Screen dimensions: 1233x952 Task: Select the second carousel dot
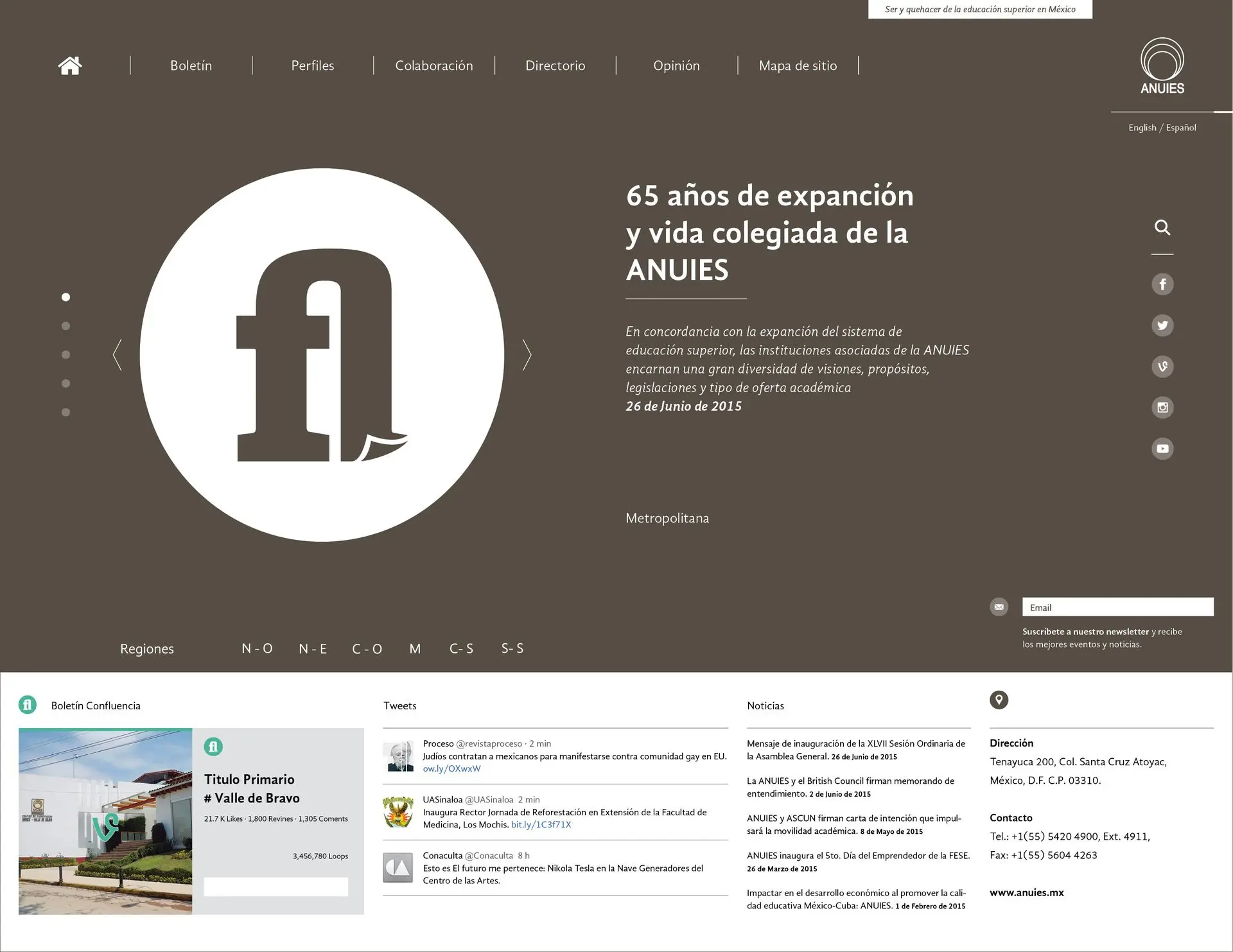click(66, 325)
